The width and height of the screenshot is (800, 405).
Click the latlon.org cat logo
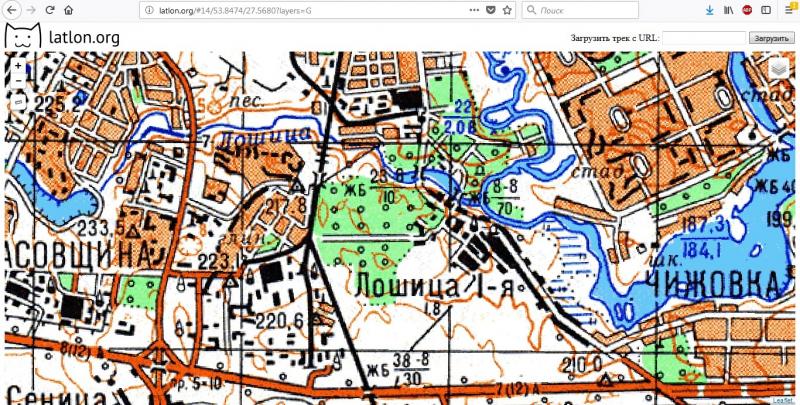click(21, 37)
